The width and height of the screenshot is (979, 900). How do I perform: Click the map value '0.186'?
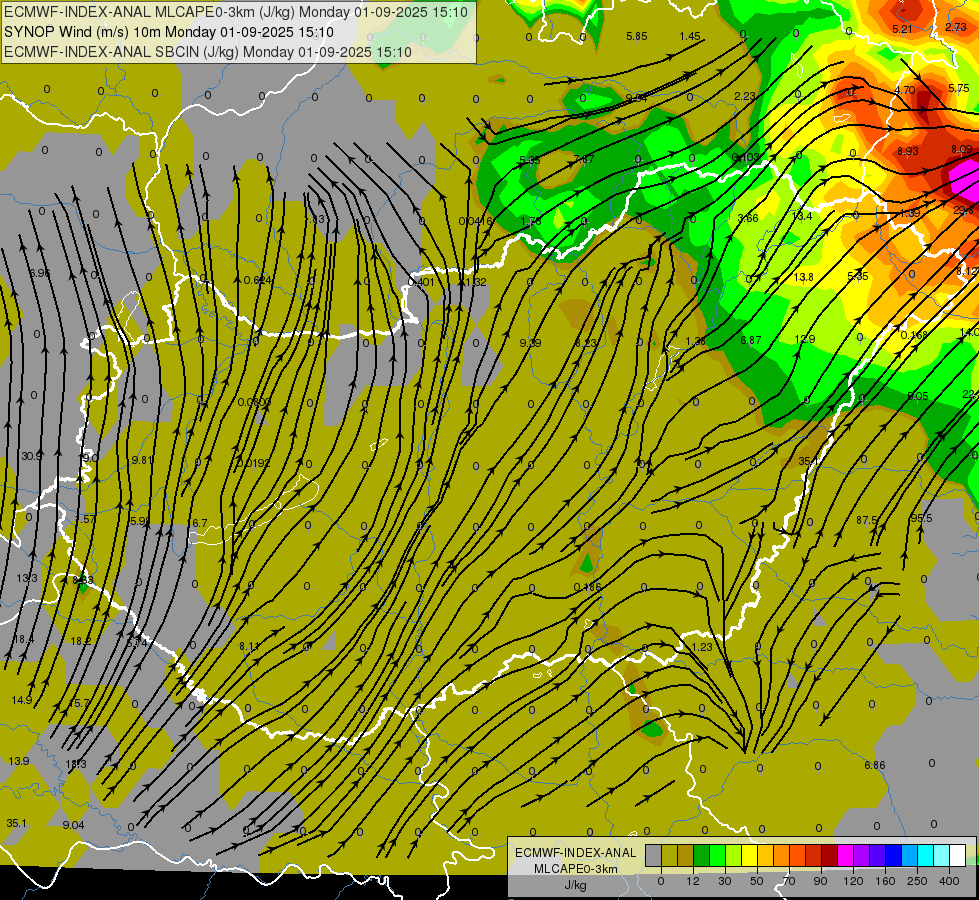588,587
